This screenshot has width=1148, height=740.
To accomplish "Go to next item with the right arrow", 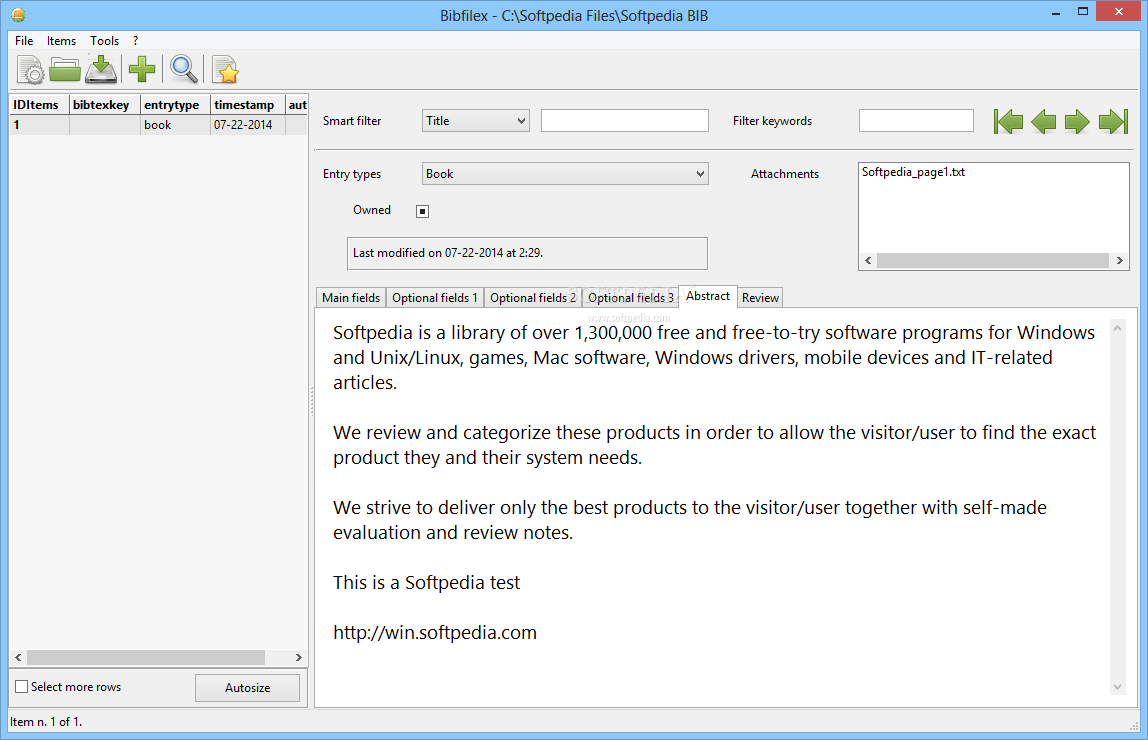I will [1077, 122].
